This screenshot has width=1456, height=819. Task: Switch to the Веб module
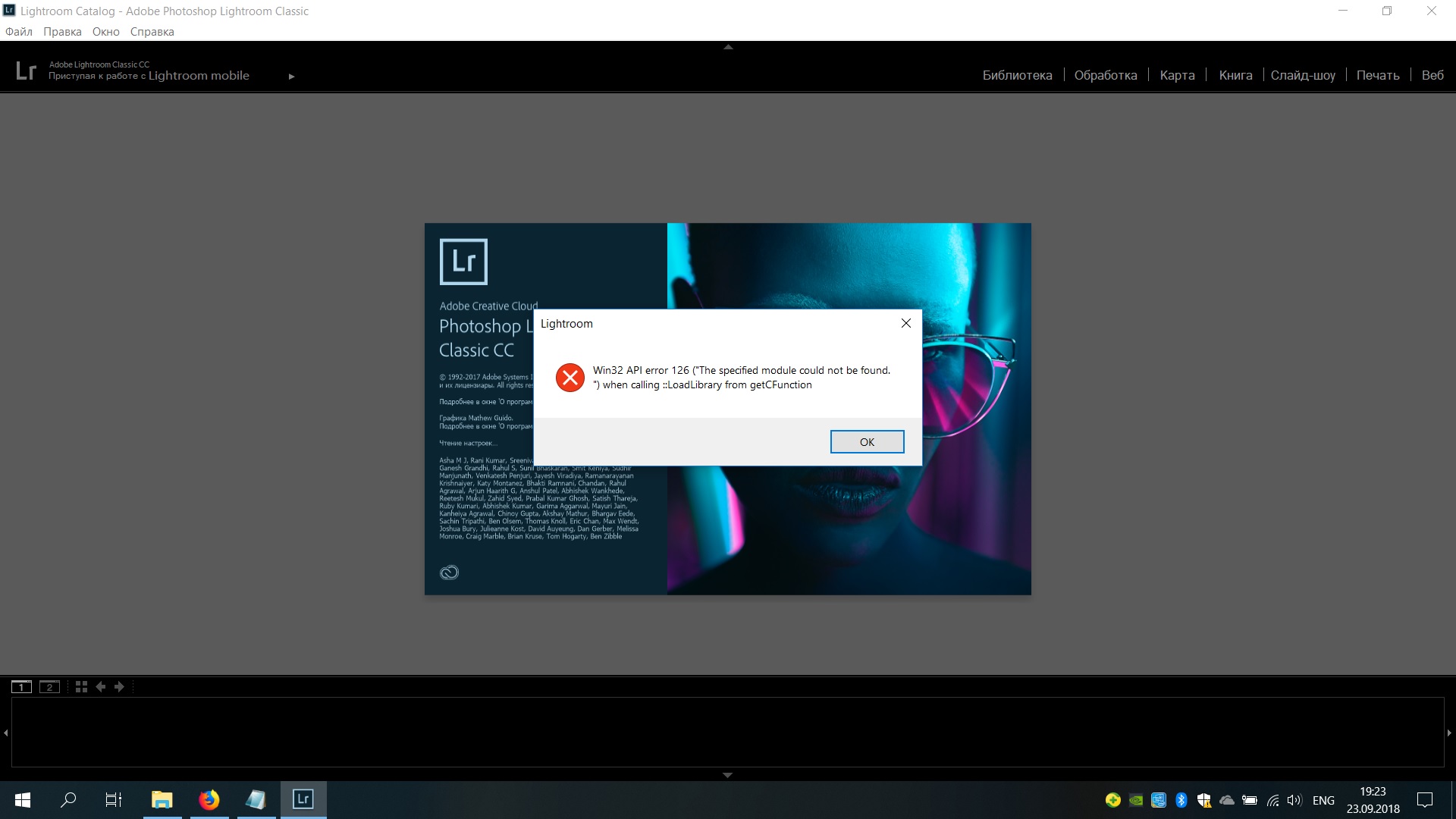click(x=1432, y=75)
